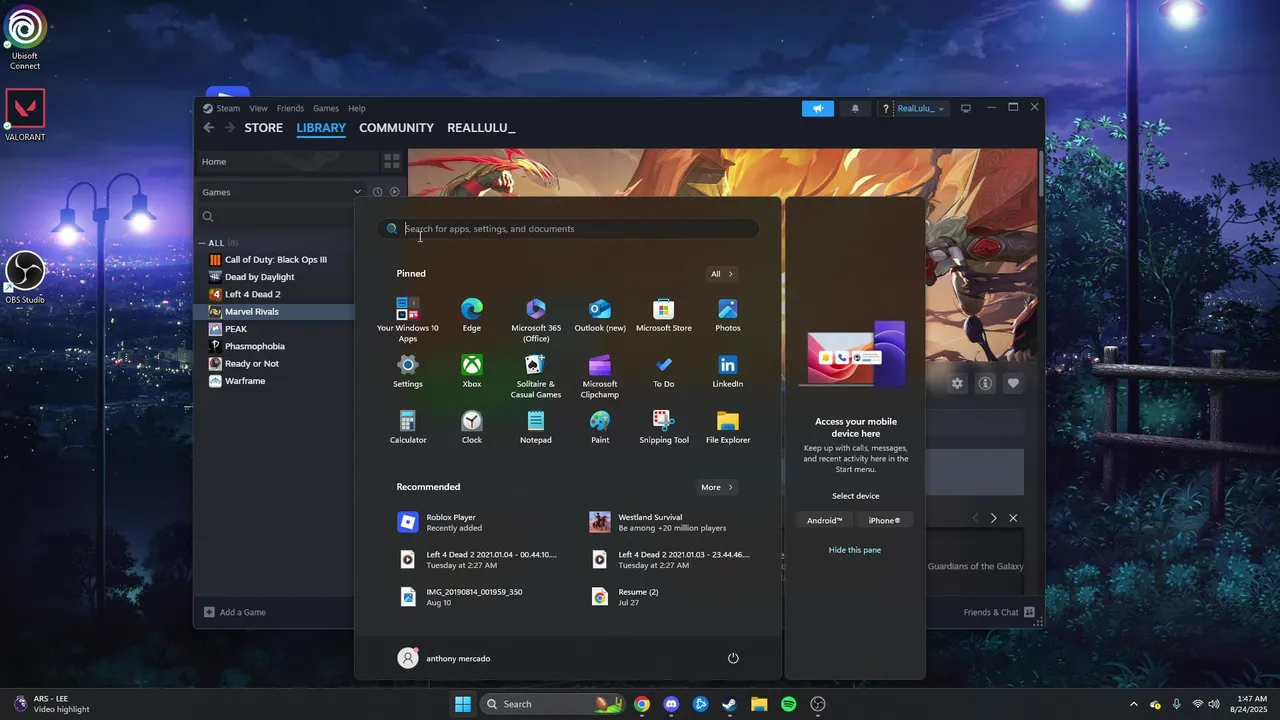Screen dimensions: 1280x720
Task: Select iPhone® device option
Action: pos(884,520)
